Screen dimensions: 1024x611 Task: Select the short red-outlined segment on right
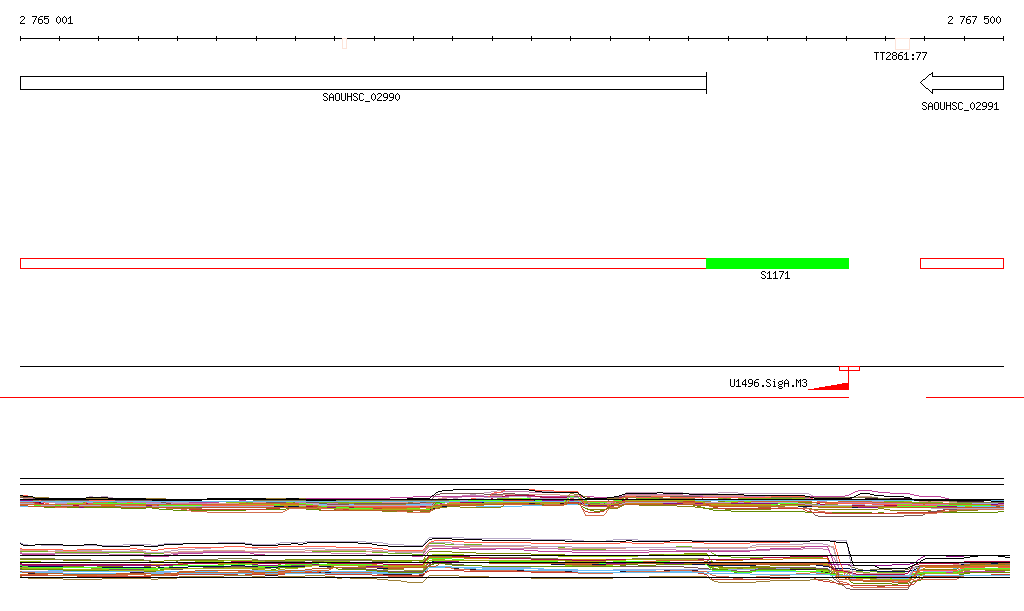961,263
